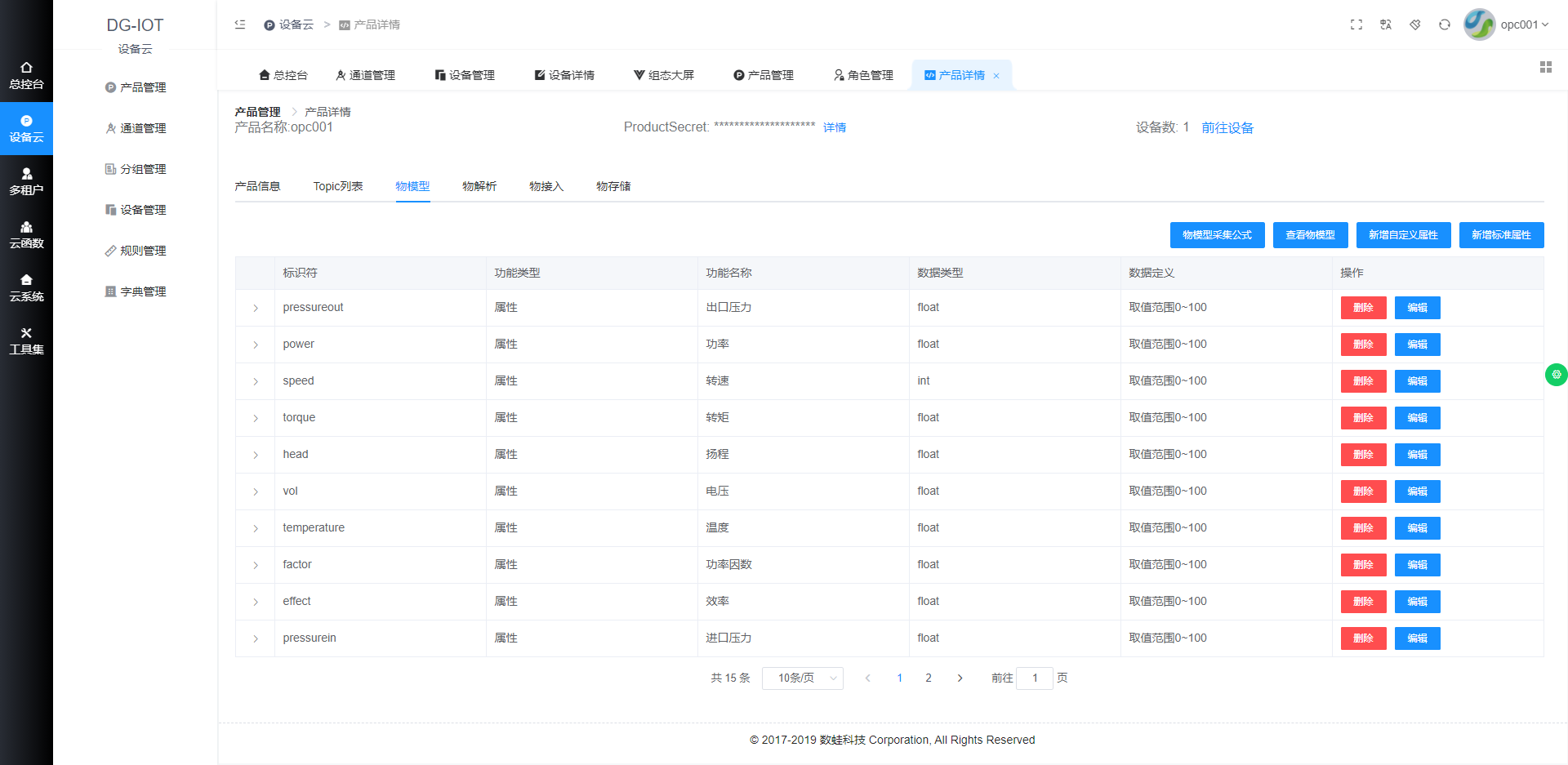Refresh the page with the reload icon
This screenshot has width=1568, height=765.
[1445, 24]
